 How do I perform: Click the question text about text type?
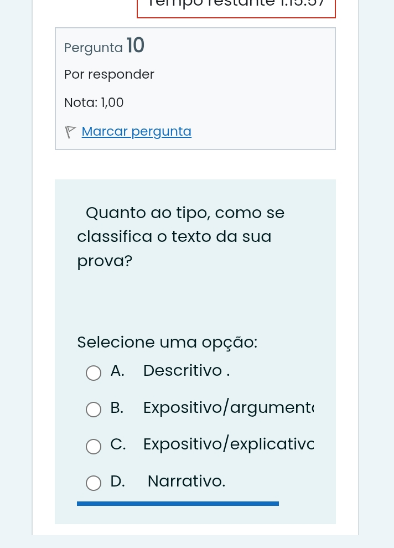click(181, 237)
